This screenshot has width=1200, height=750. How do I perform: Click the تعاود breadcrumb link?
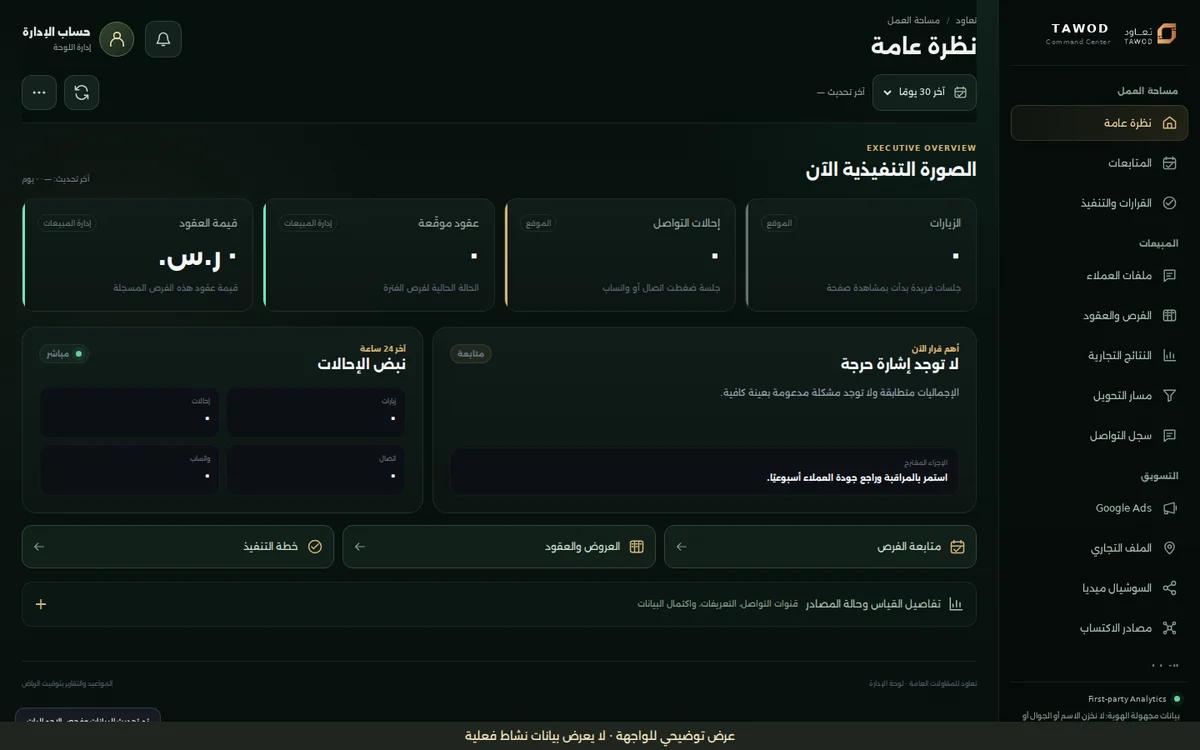point(966,20)
